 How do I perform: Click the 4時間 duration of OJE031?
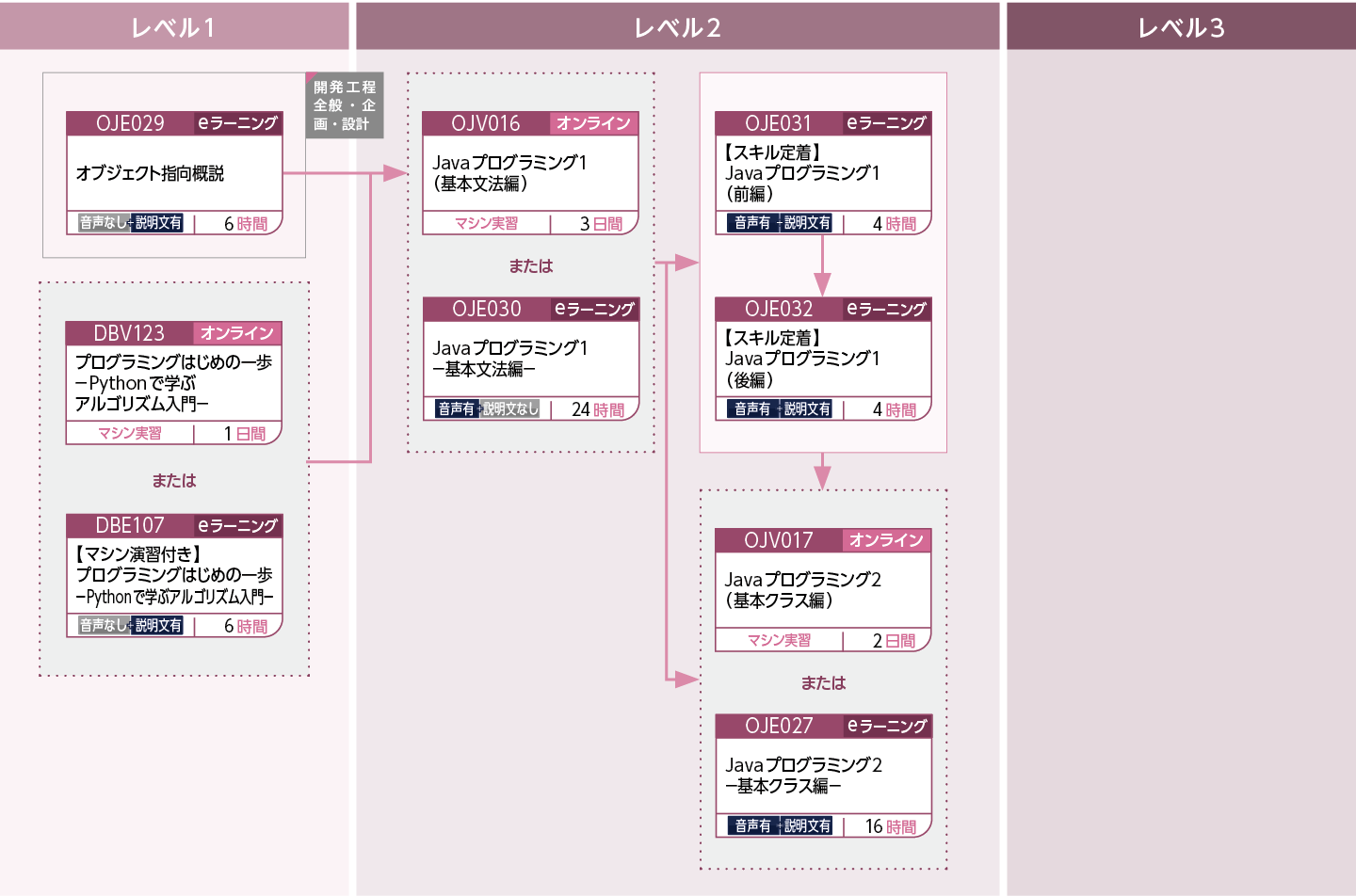point(895,224)
